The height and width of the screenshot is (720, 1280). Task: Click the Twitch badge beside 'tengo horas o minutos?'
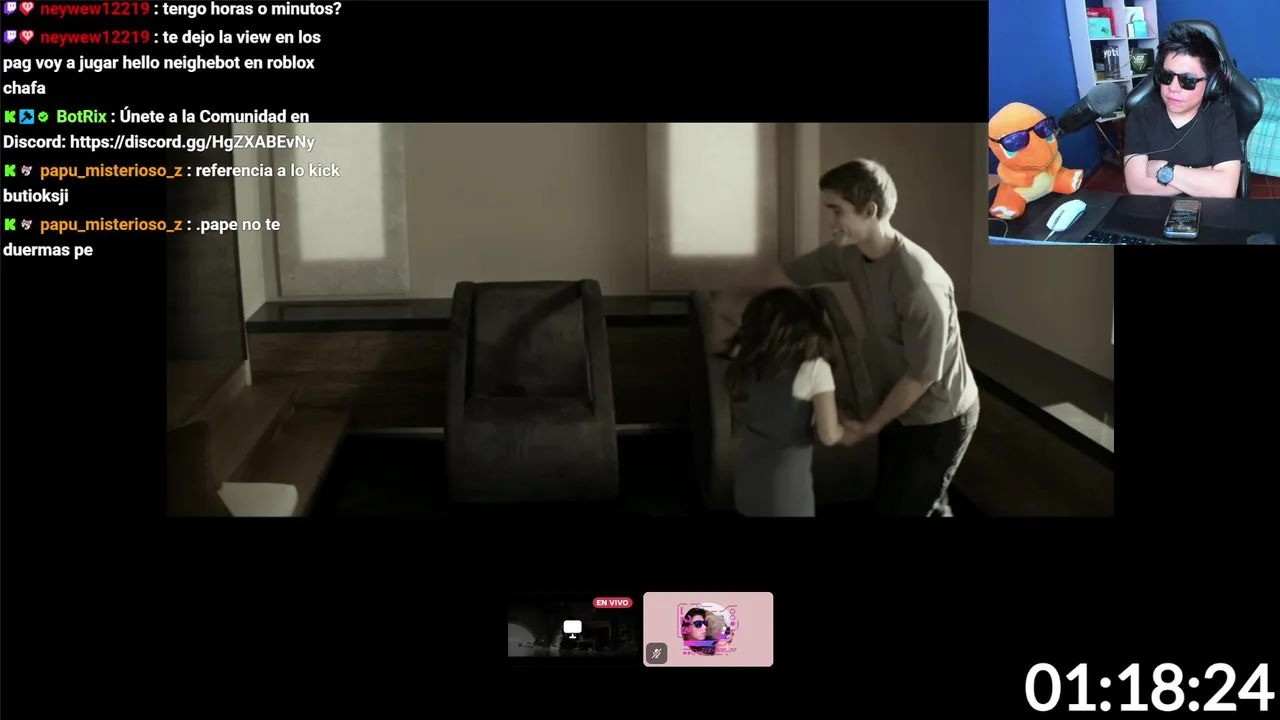point(10,9)
